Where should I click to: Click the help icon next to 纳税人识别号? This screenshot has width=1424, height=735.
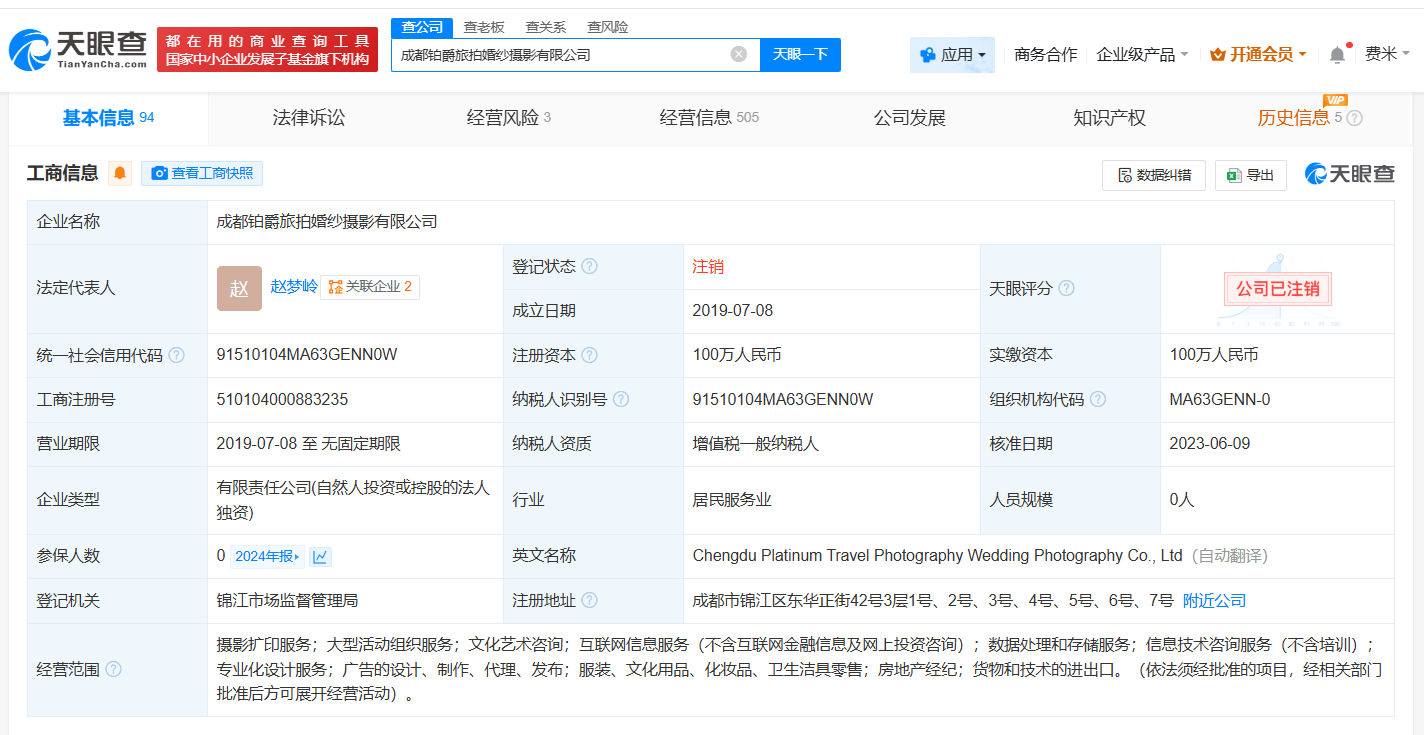(621, 399)
